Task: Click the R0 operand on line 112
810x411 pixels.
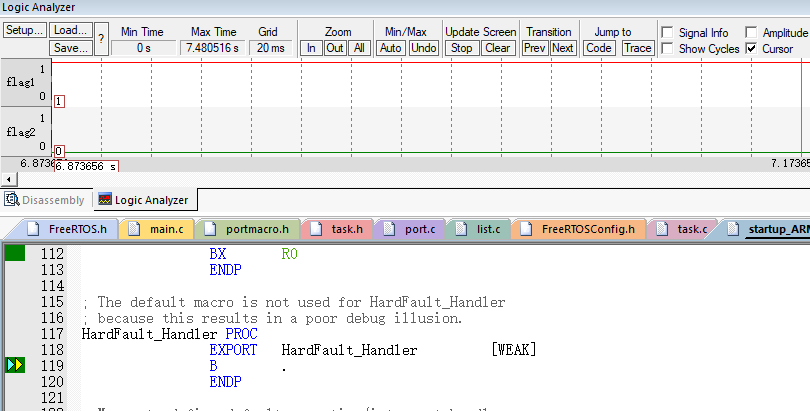Action: (x=289, y=254)
